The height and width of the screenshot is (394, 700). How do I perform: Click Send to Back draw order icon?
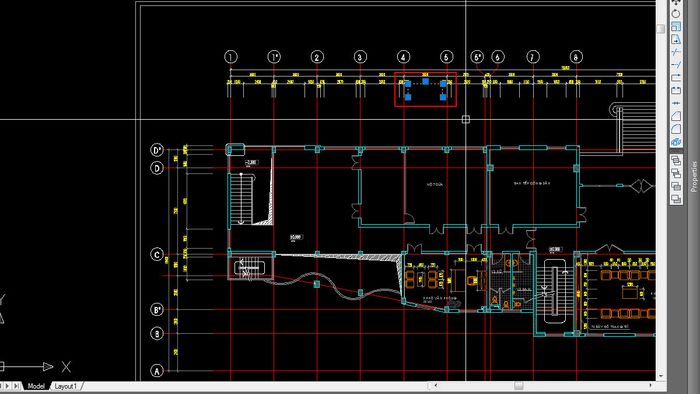click(x=676, y=173)
